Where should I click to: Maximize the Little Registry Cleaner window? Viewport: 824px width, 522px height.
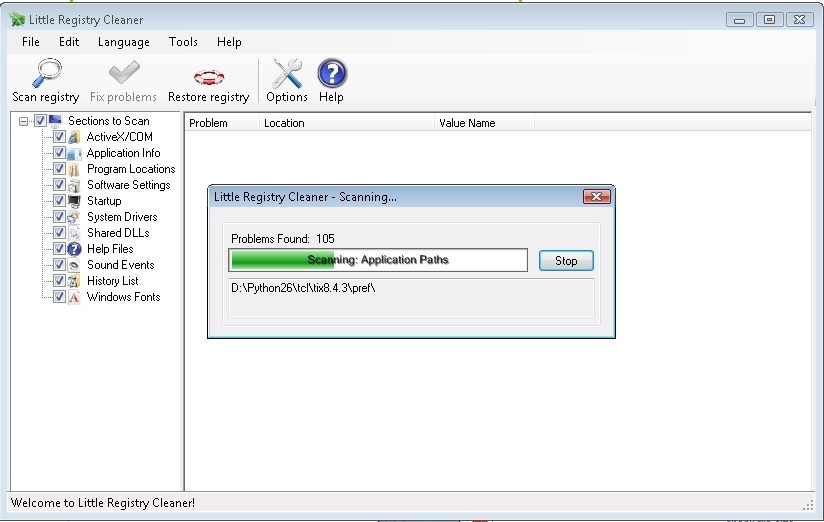point(769,20)
